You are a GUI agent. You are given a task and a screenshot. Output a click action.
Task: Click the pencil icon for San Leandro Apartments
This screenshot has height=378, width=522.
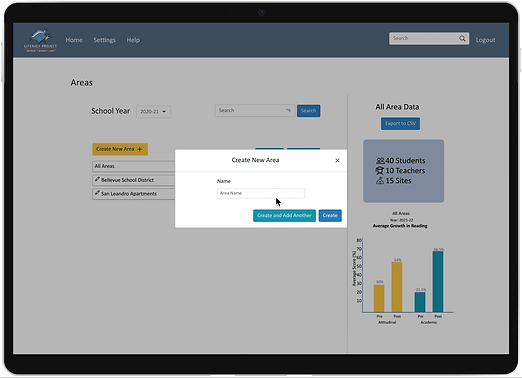coord(97,193)
